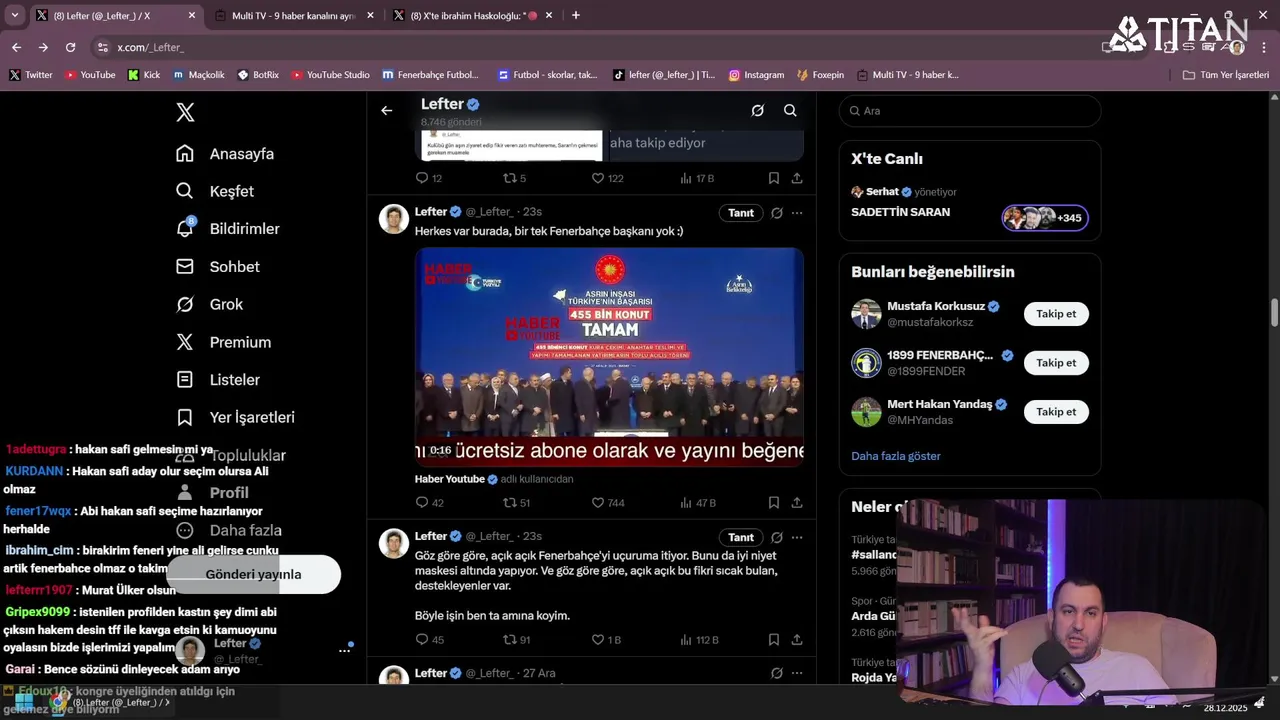
Task: Open the Instagram bookmark
Action: pyautogui.click(x=756, y=75)
